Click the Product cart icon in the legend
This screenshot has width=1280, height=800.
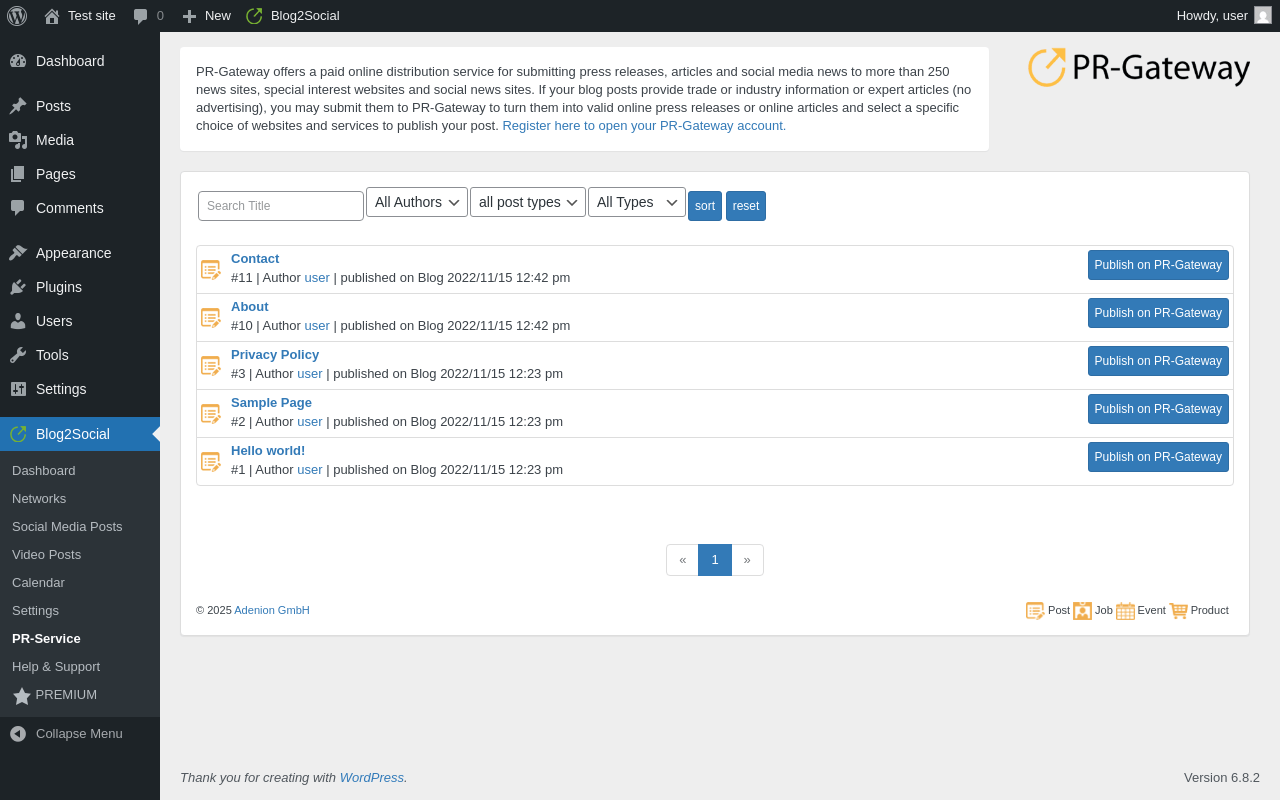click(x=1178, y=611)
